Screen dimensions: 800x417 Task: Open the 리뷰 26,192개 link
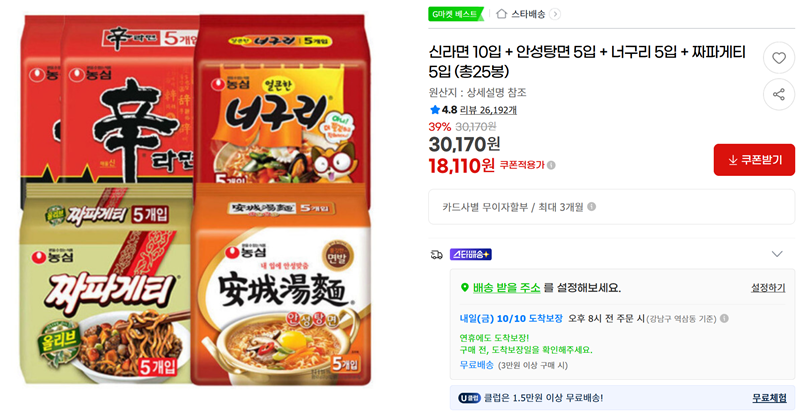tap(488, 110)
